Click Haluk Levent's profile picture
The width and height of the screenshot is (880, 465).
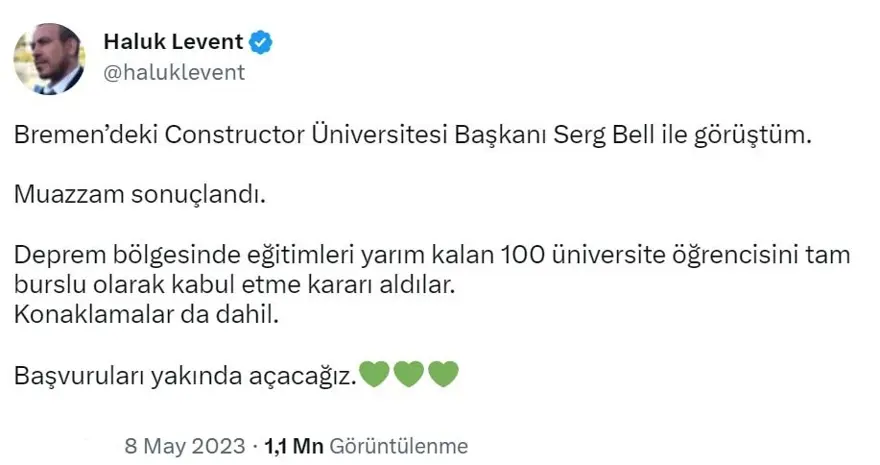point(49,59)
